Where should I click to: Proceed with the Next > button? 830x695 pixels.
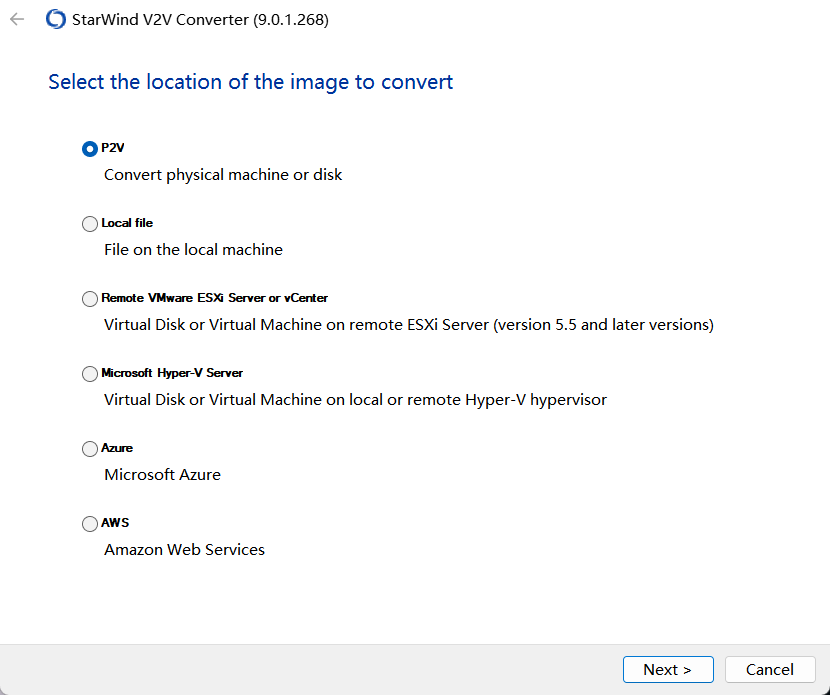pos(668,670)
